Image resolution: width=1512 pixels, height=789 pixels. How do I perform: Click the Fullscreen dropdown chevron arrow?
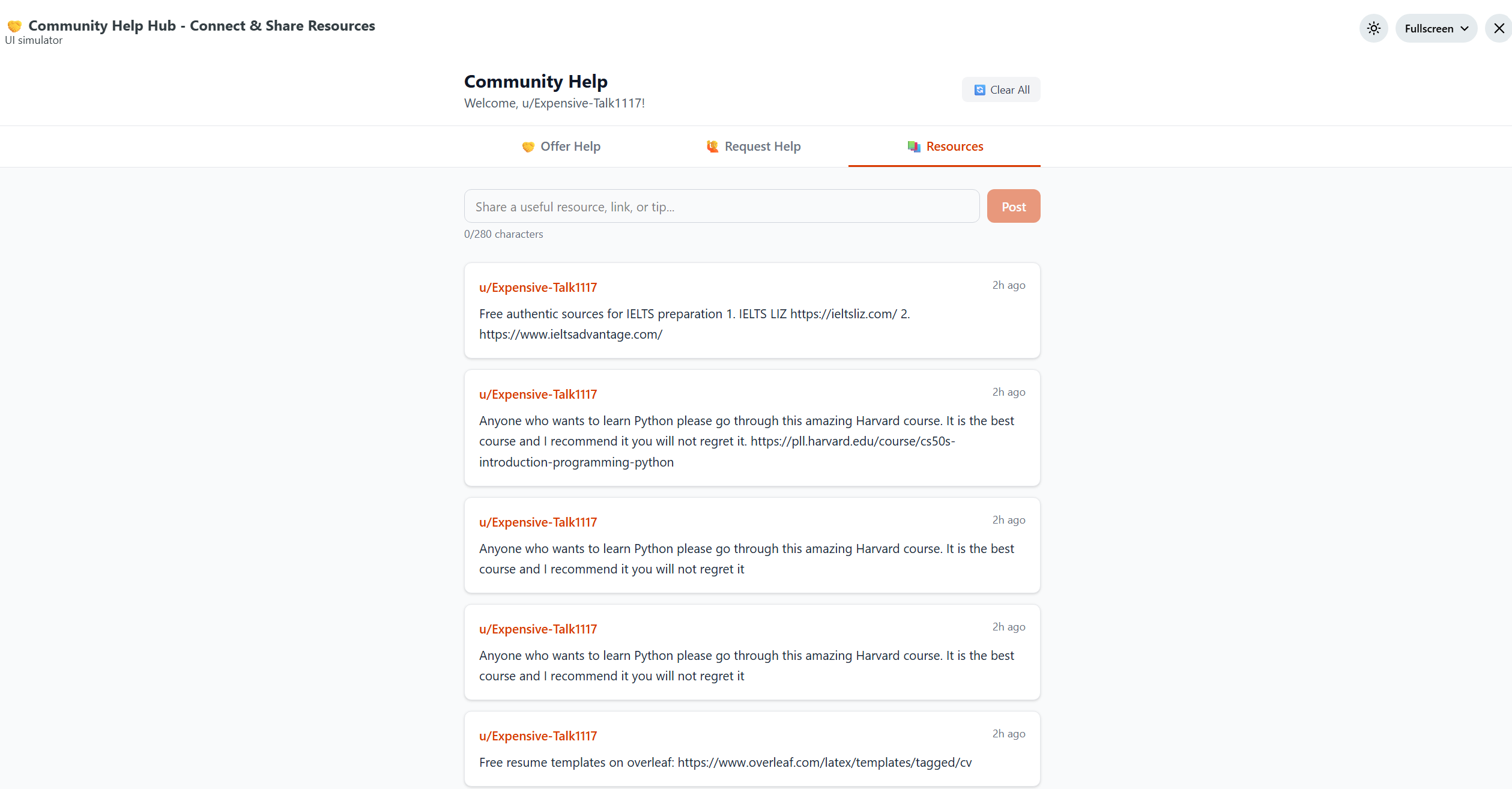click(x=1465, y=28)
